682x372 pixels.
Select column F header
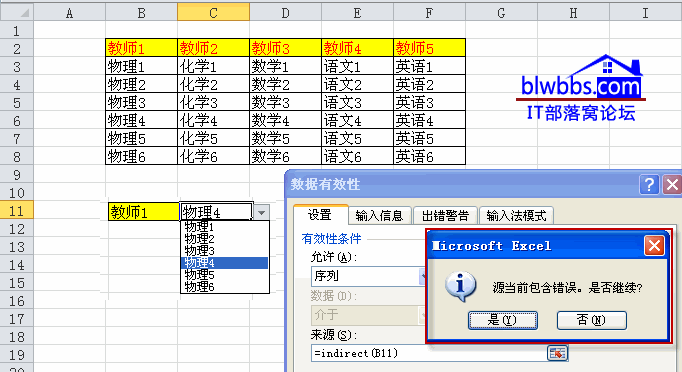tap(429, 13)
